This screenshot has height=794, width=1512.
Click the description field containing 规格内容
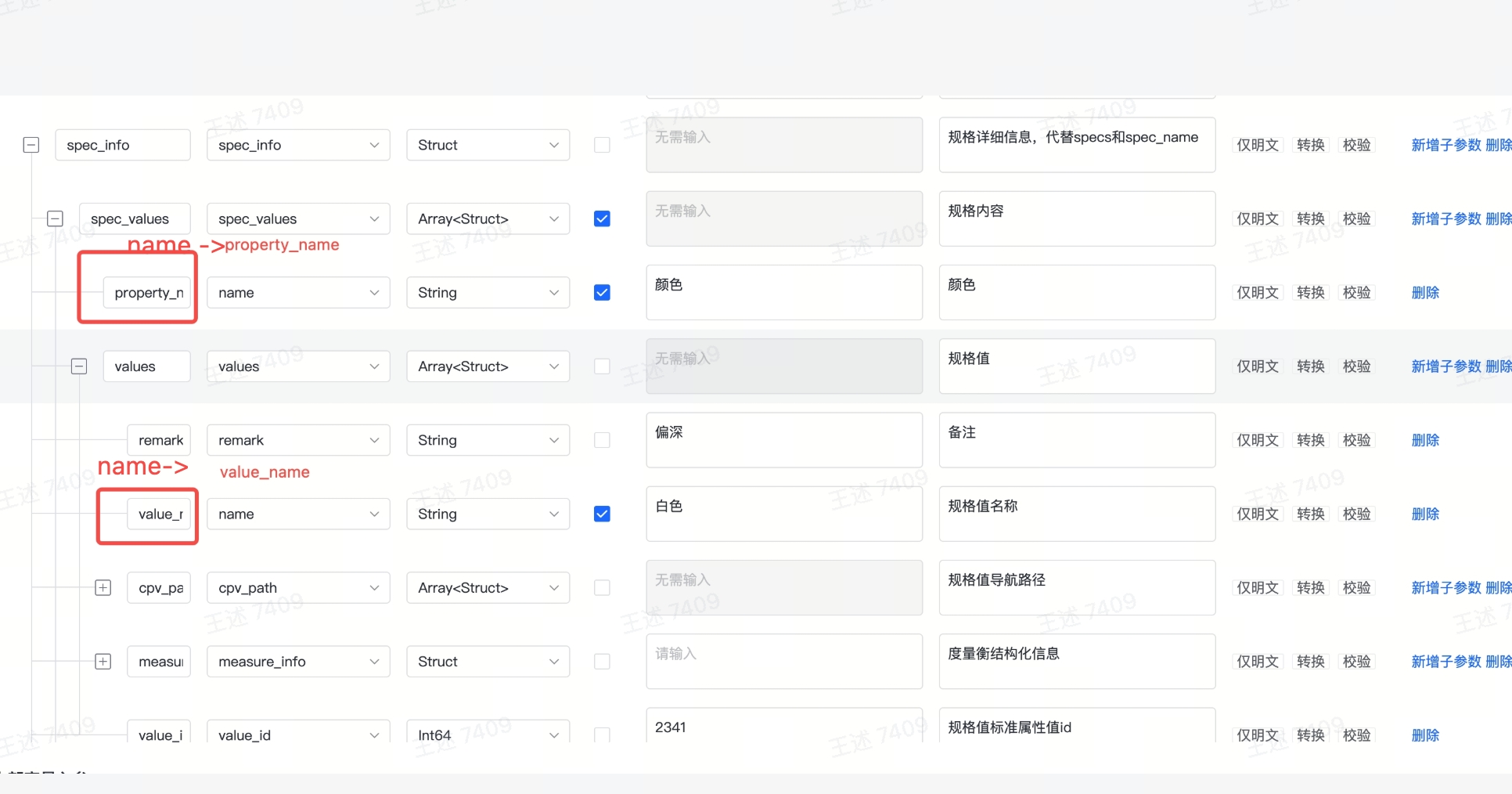click(1076, 218)
